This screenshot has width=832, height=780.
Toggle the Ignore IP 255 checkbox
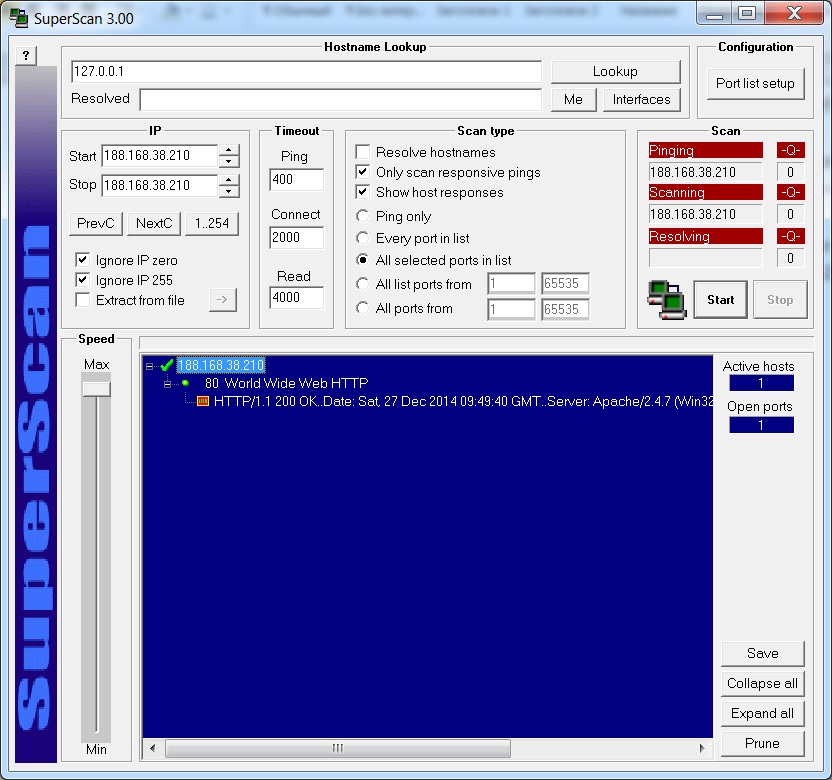tap(82, 280)
